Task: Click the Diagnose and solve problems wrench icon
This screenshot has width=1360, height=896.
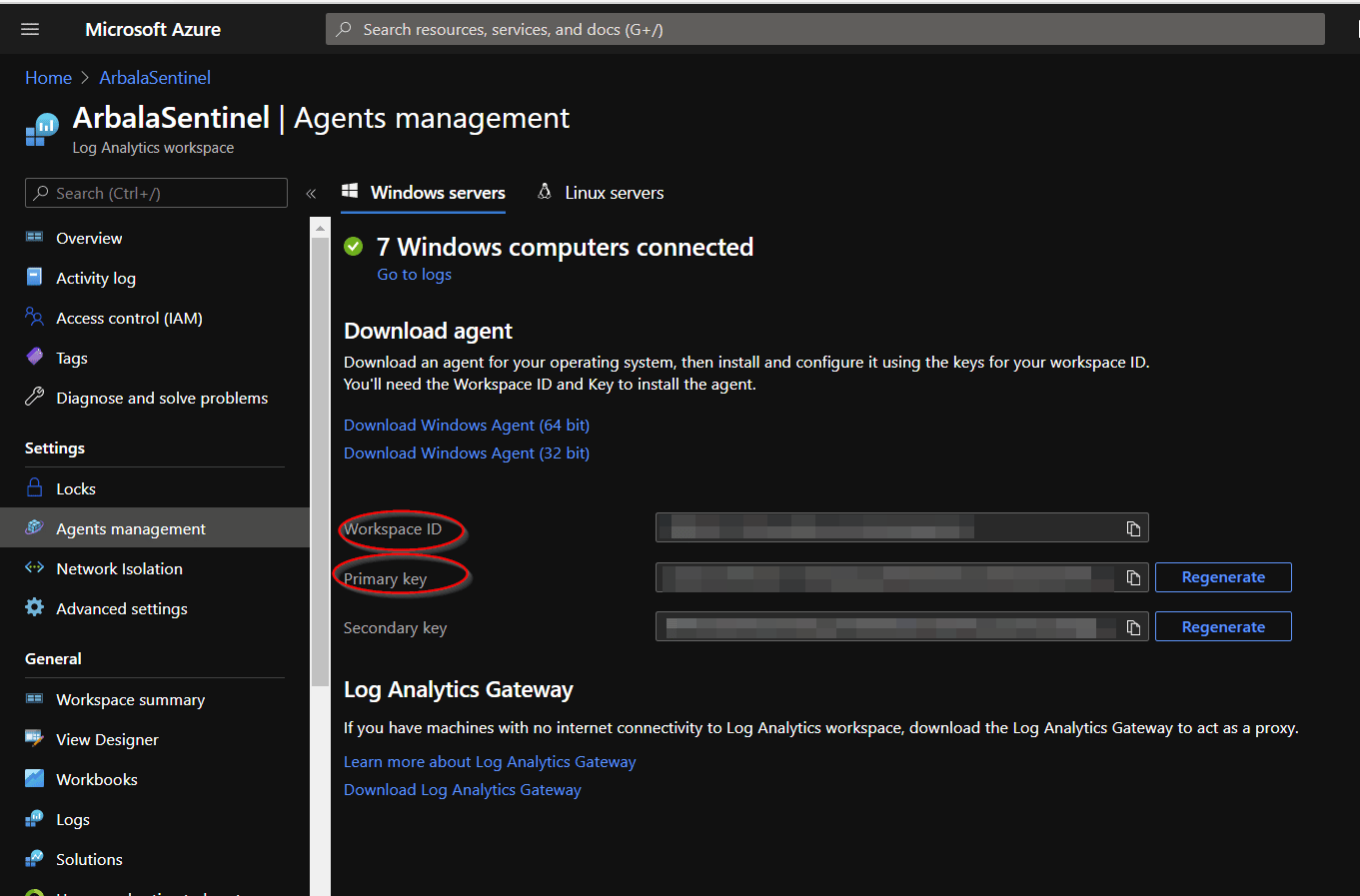Action: (34, 397)
